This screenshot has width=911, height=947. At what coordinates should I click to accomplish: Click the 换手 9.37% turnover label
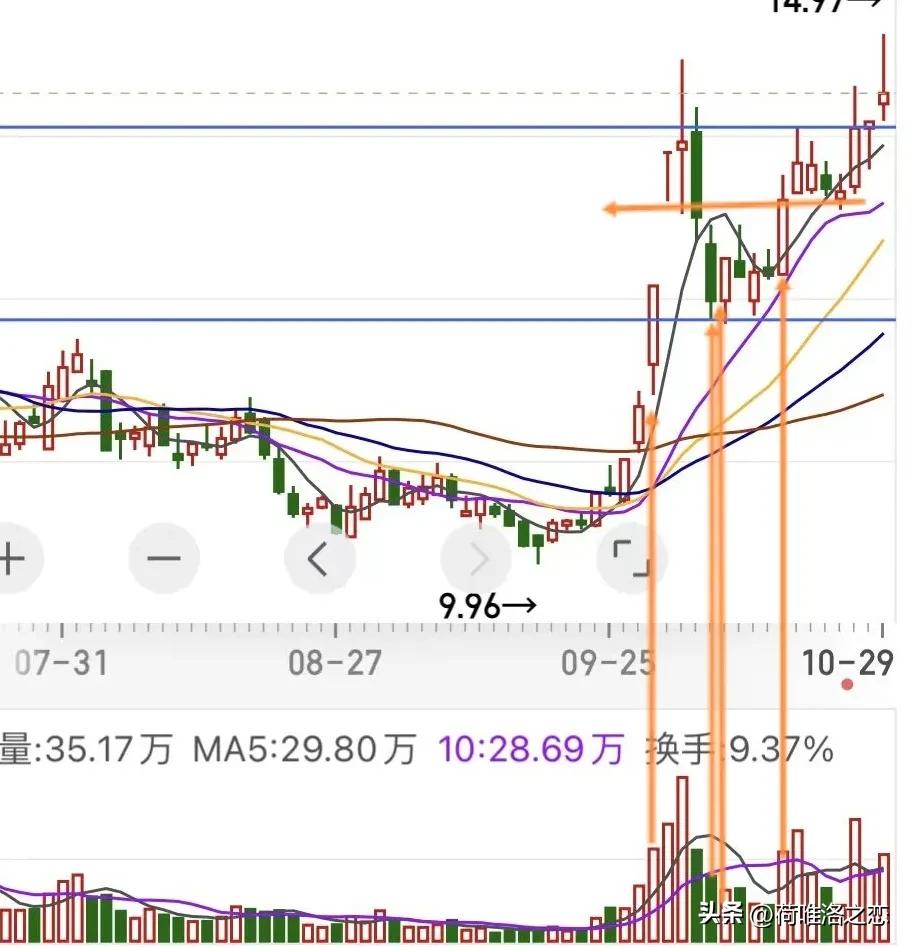tap(739, 749)
